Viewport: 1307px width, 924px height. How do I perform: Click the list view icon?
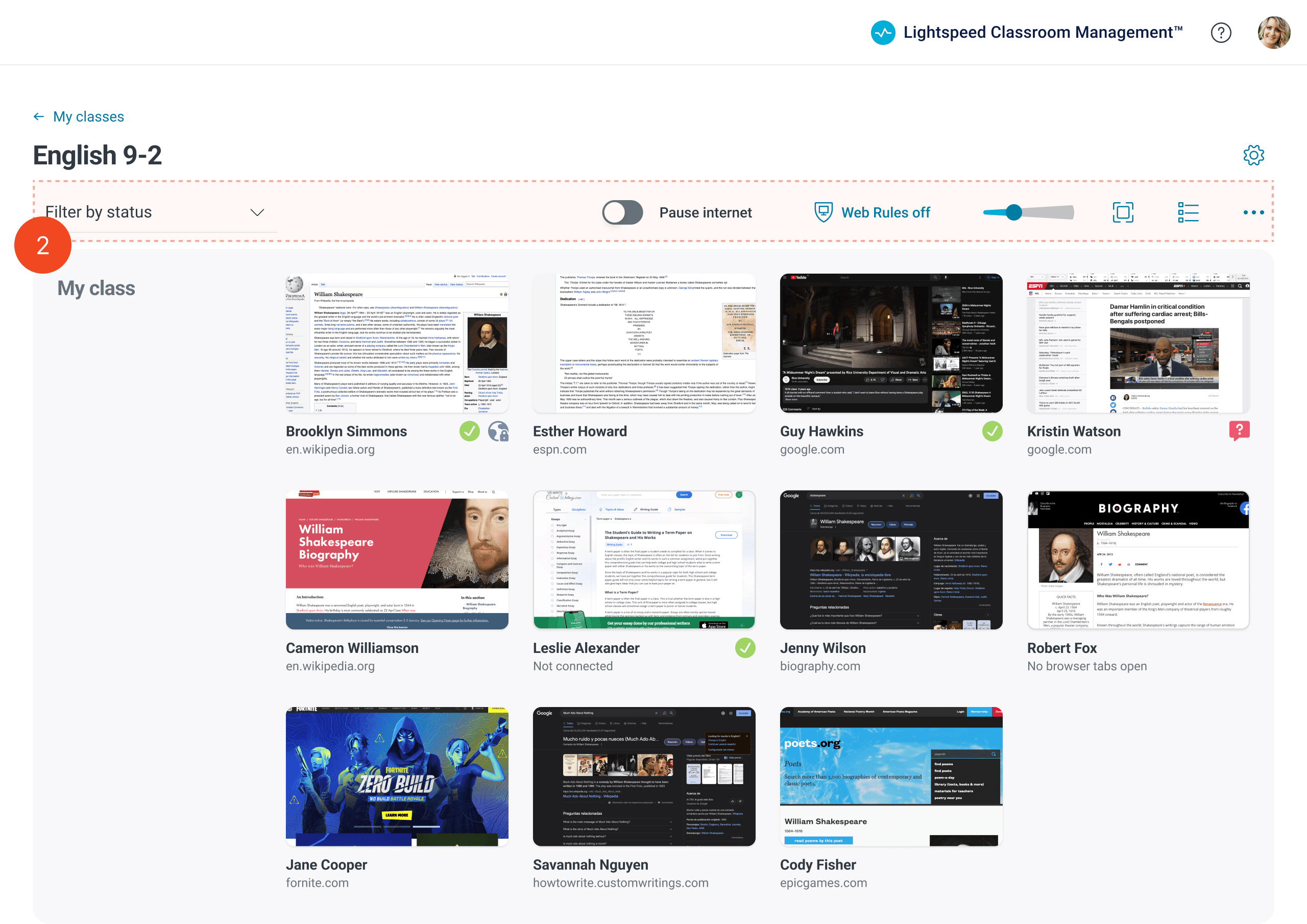tap(1188, 211)
